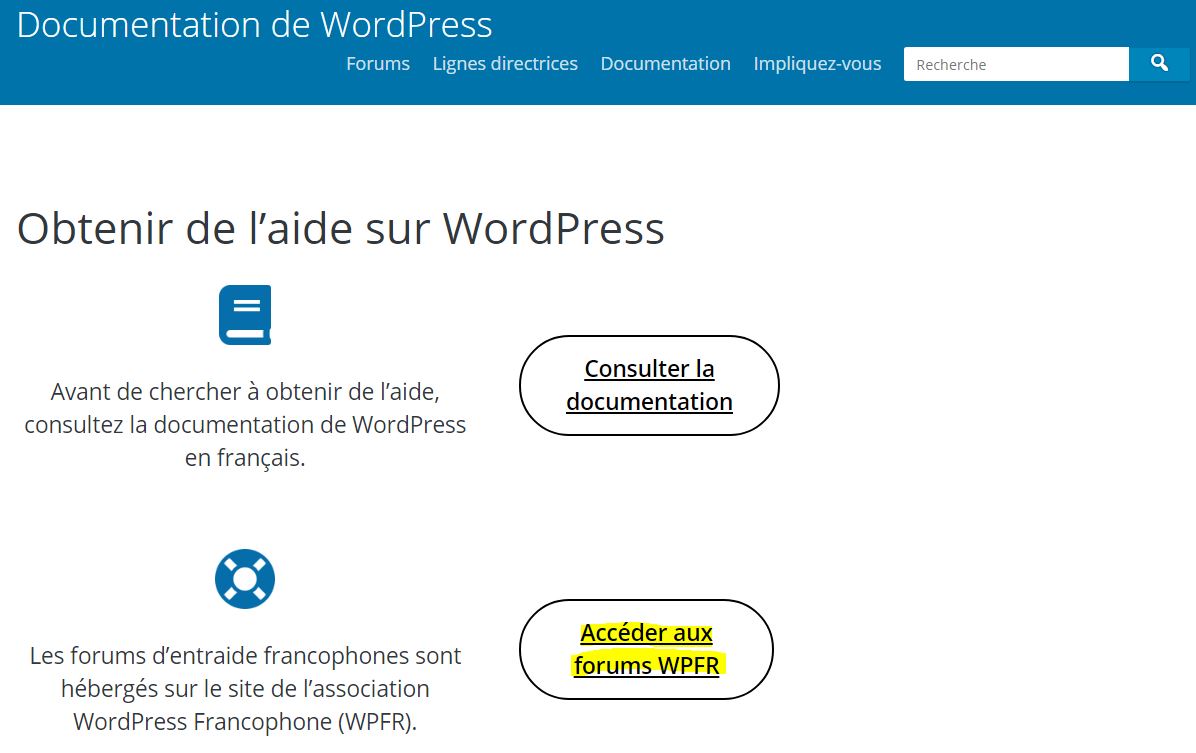Image resolution: width=1196 pixels, height=753 pixels.
Task: Open the Forums menu item
Action: (377, 64)
